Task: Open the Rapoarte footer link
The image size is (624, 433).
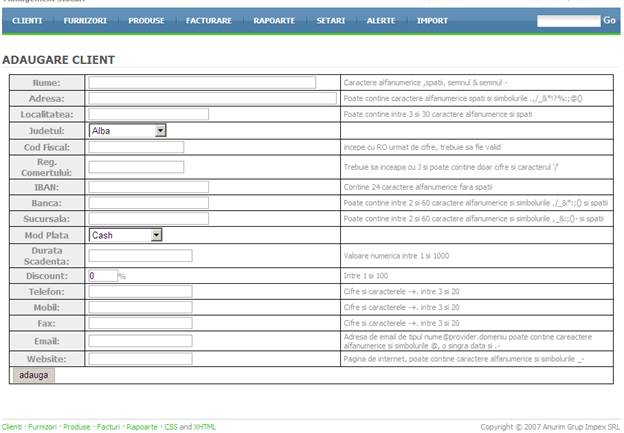Action: (142, 427)
